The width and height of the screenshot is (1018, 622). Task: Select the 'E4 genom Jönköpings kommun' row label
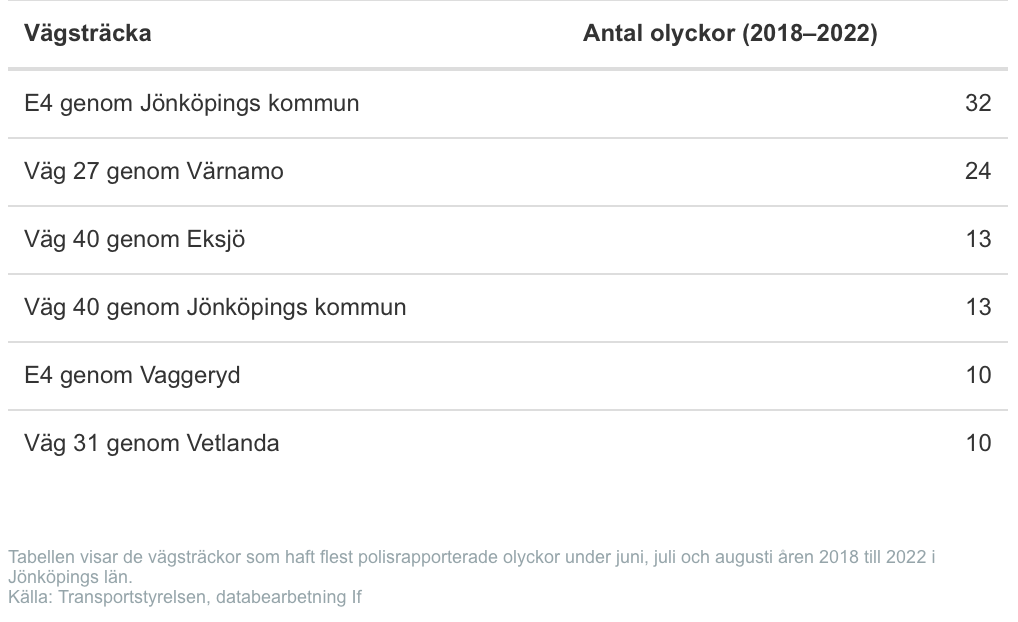[192, 103]
